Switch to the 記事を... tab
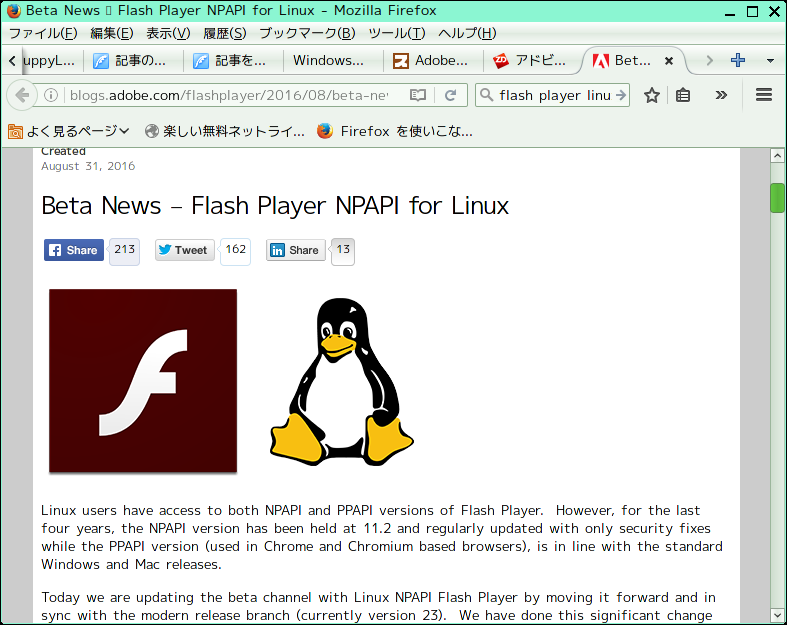The height and width of the screenshot is (625, 787). [234, 61]
